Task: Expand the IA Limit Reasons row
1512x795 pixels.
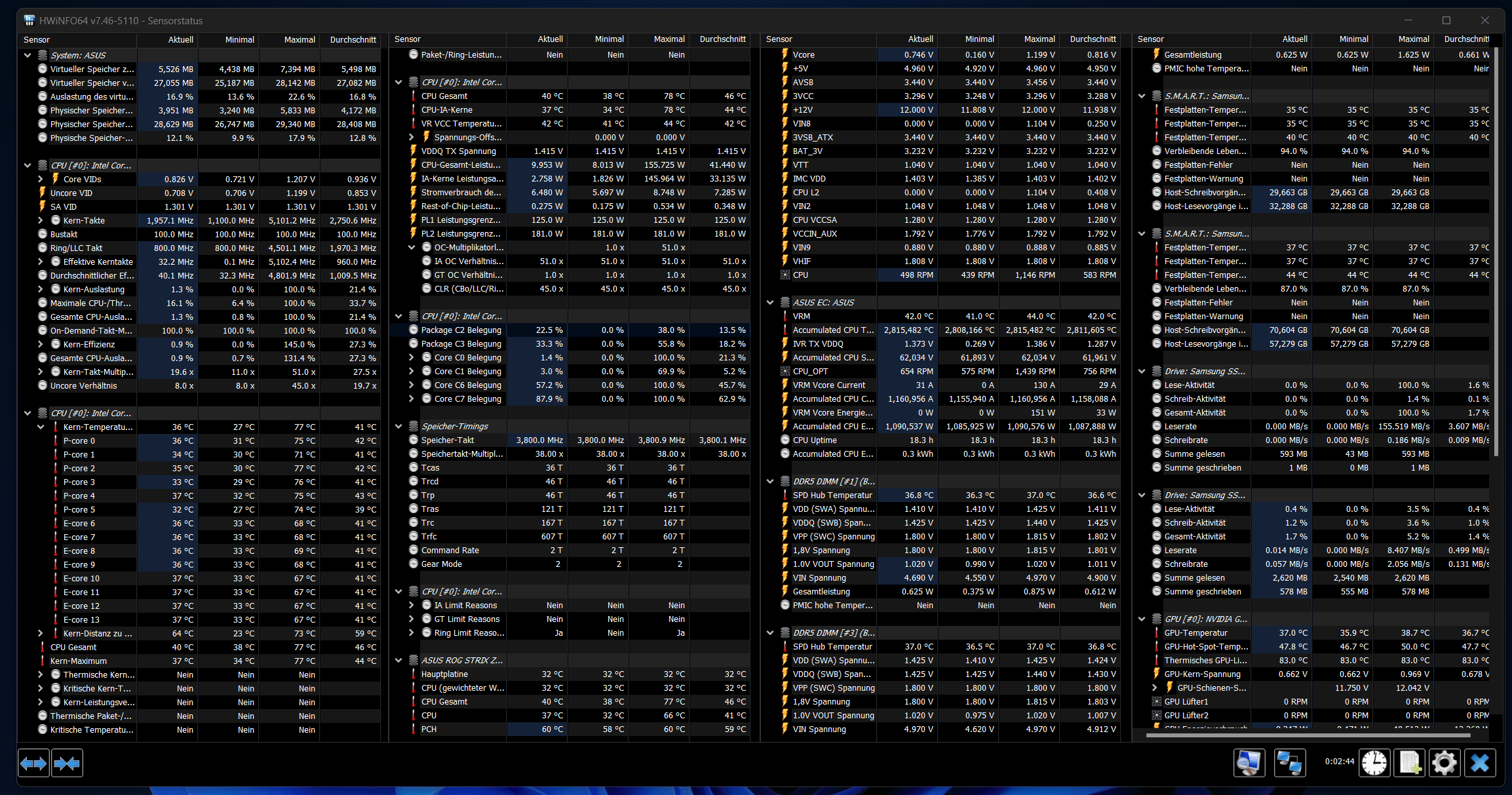Action: 412,605
